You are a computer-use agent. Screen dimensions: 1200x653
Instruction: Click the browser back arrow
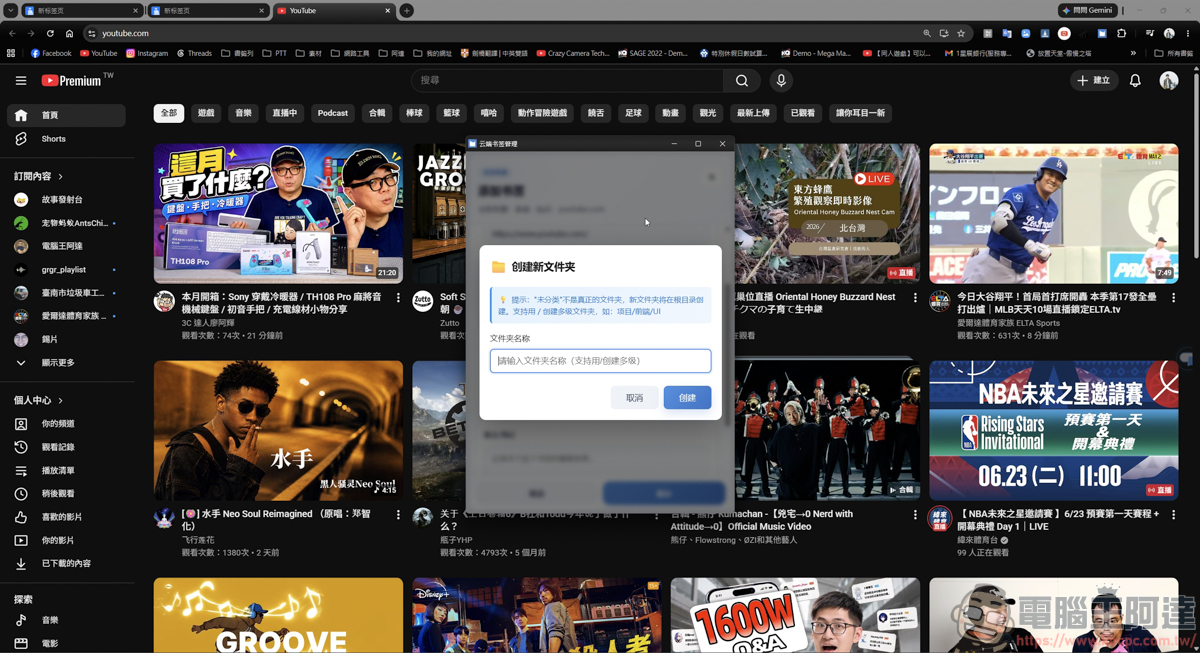pyautogui.click(x=12, y=33)
